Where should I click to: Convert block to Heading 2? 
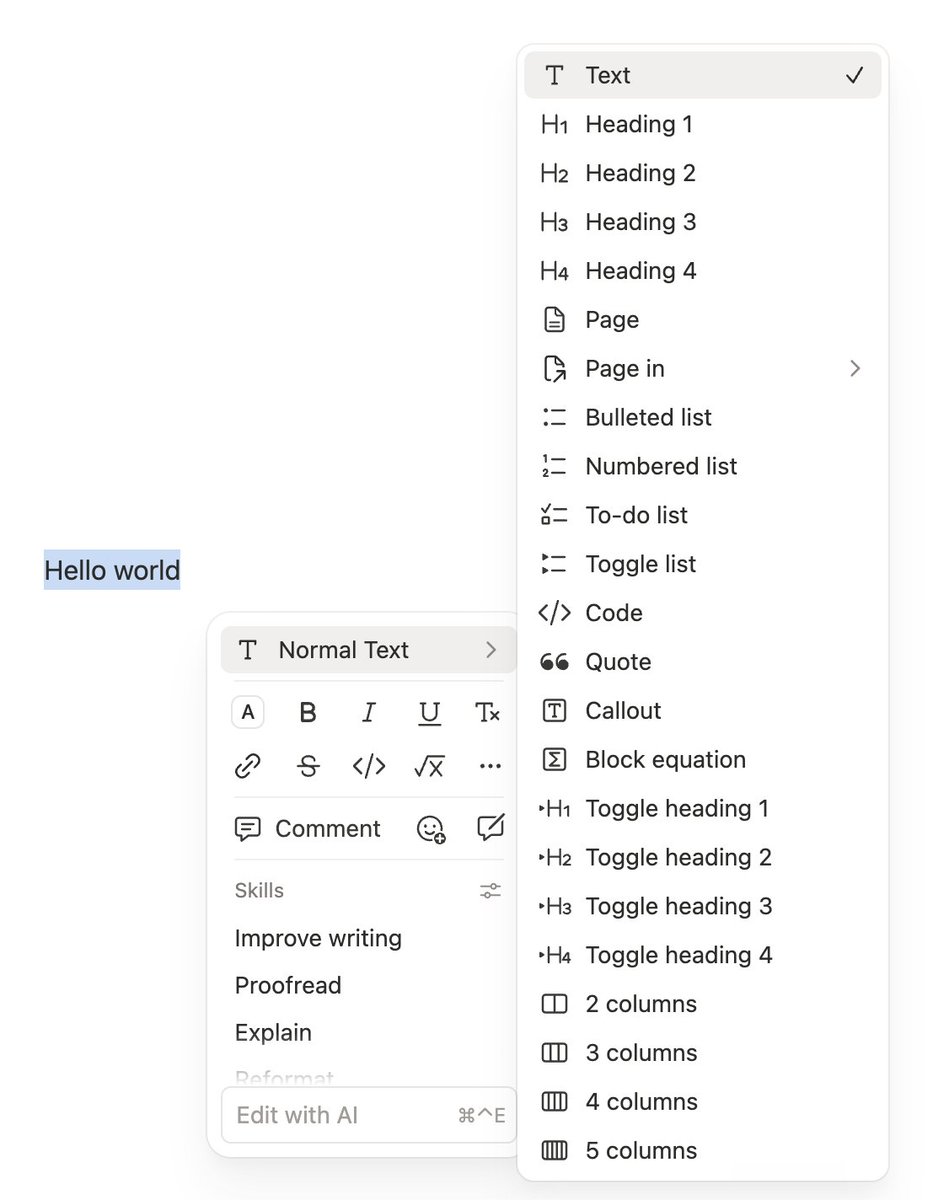703,173
